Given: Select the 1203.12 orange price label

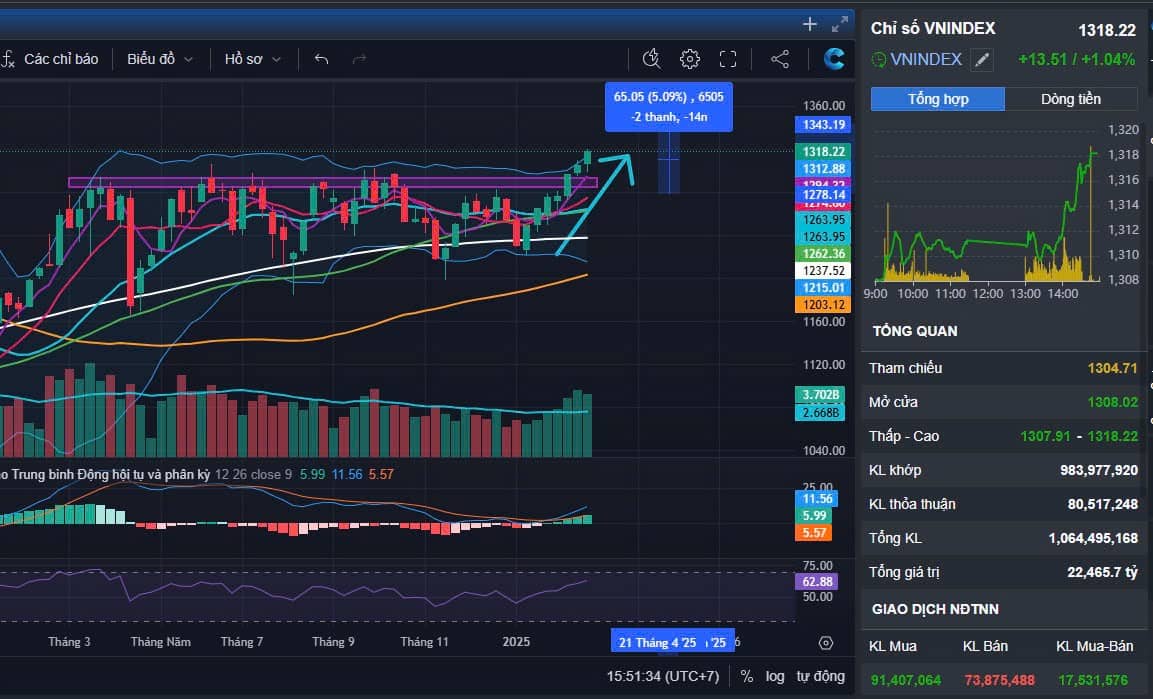Looking at the screenshot, I should [x=823, y=304].
